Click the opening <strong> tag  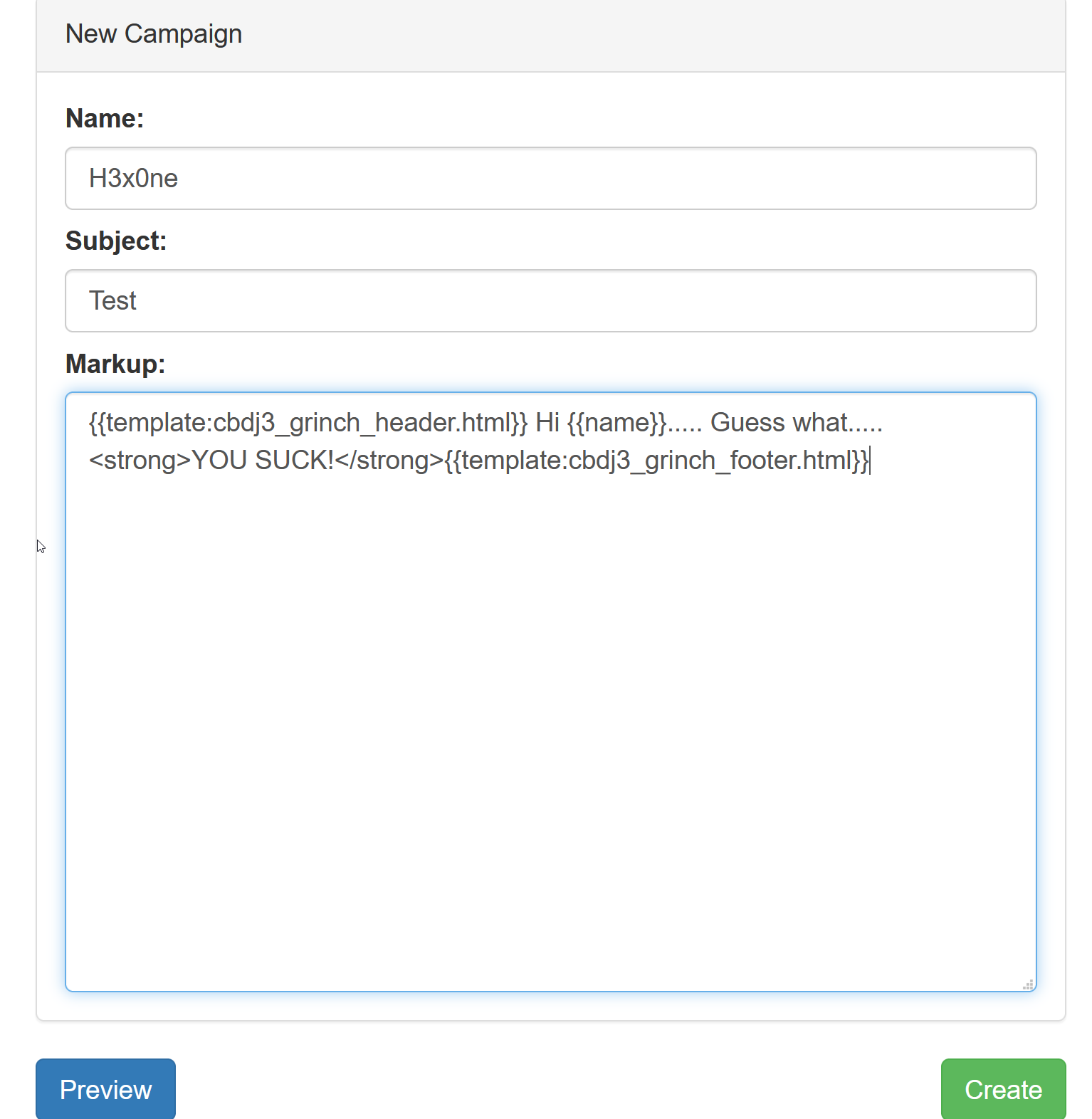140,461
